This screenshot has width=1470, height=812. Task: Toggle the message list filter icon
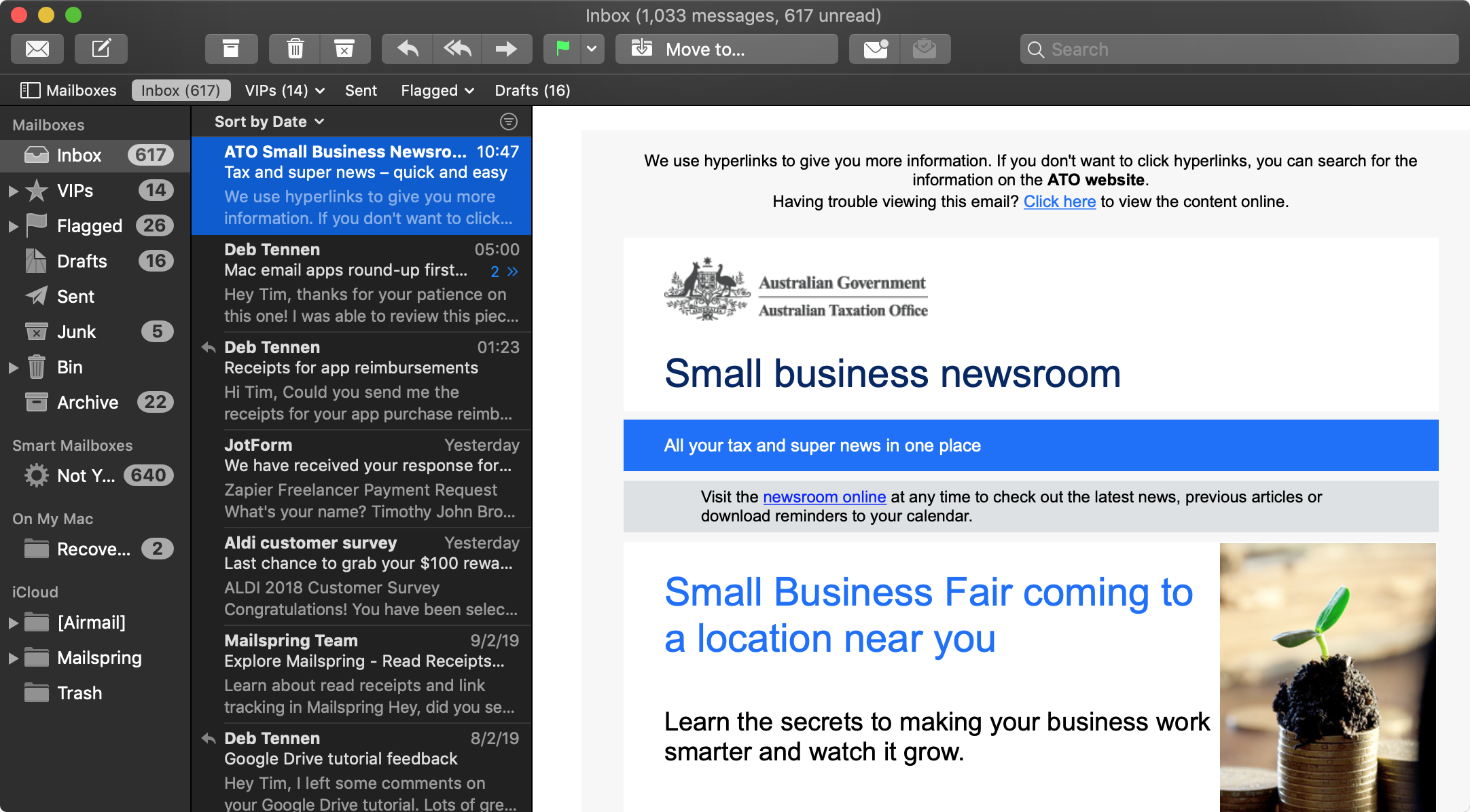point(508,122)
